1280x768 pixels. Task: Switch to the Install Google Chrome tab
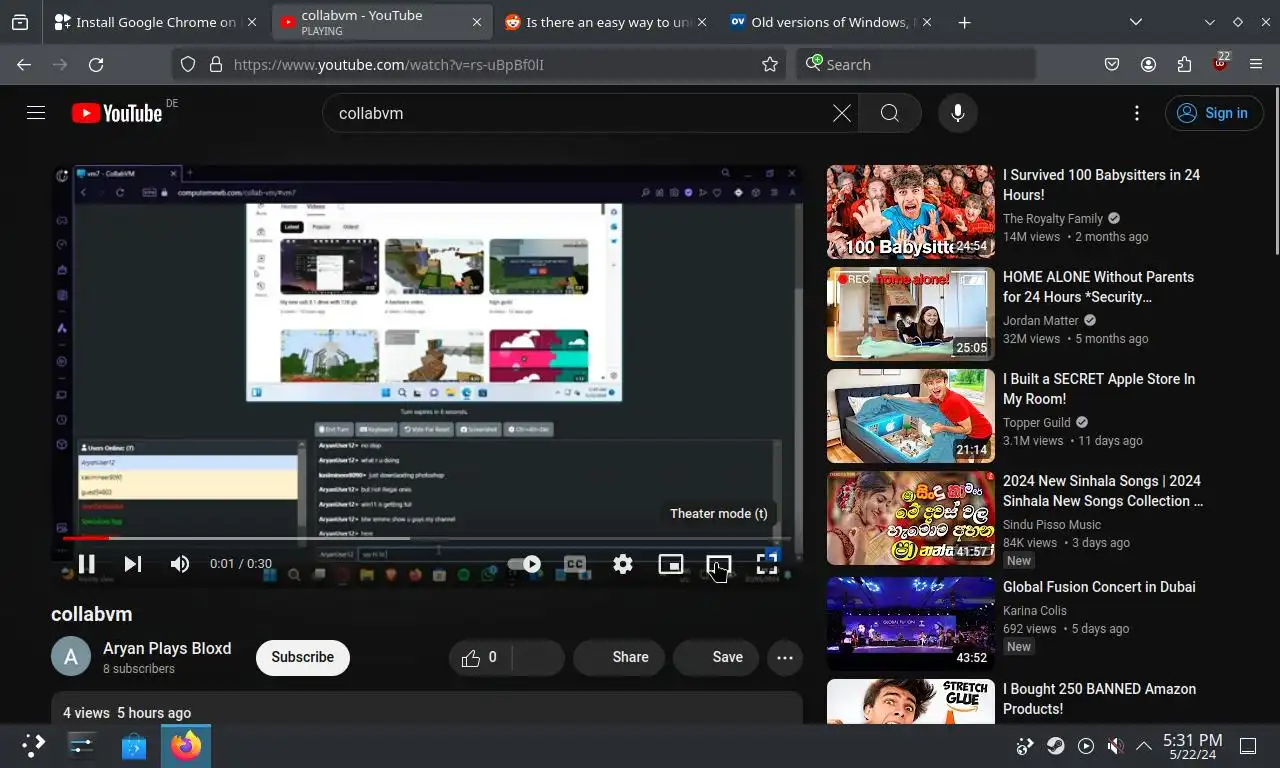tap(155, 22)
